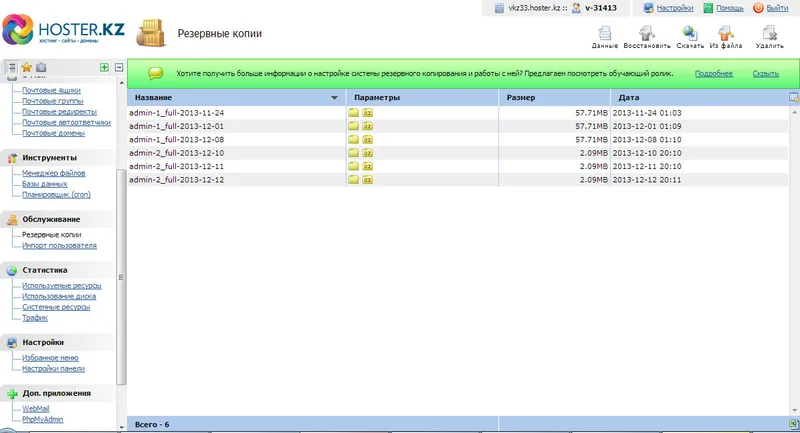
Task: Collapse the Доп. приложения section header
Action: (58, 394)
